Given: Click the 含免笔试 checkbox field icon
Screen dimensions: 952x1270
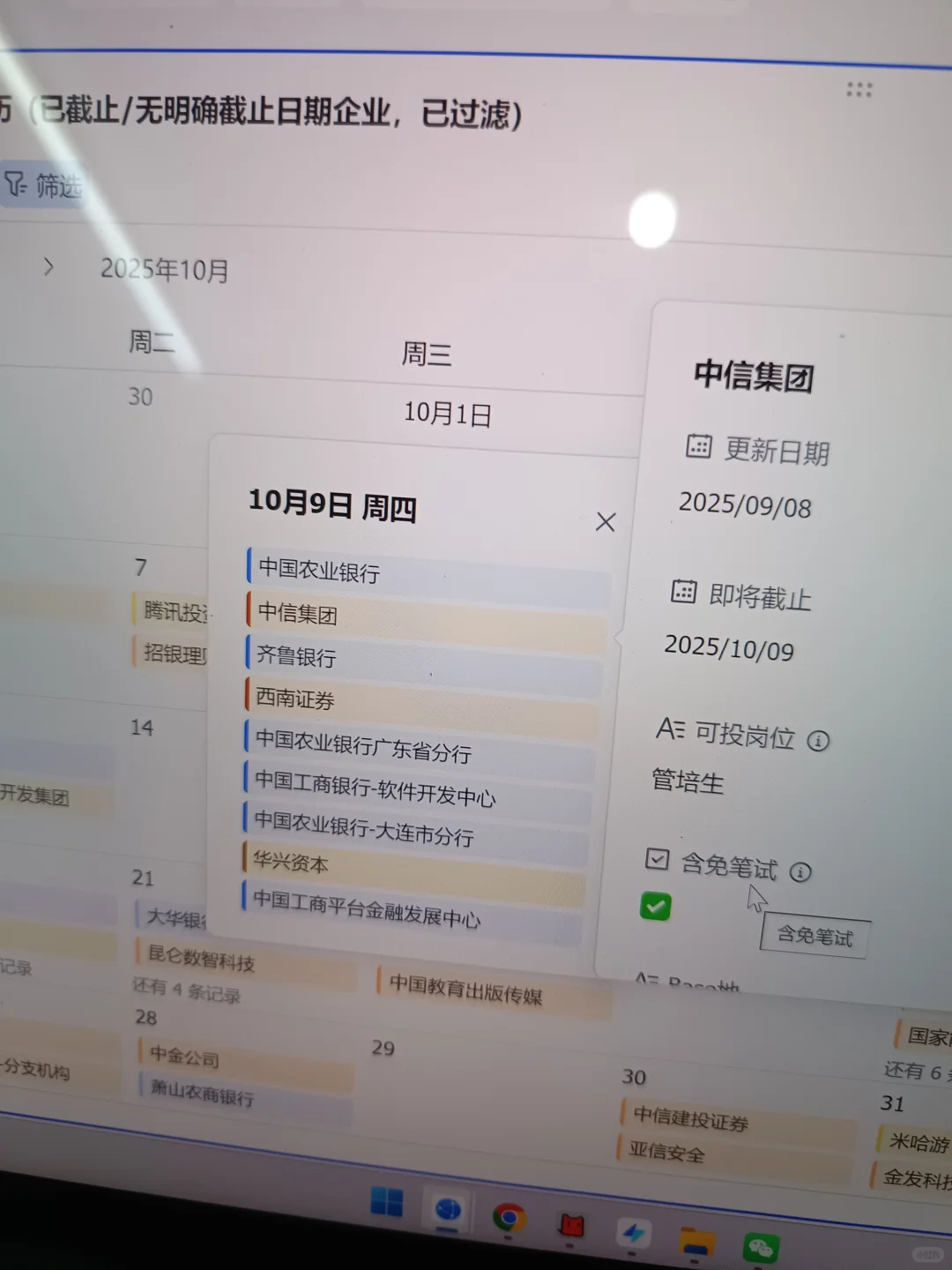Looking at the screenshot, I should point(657,859).
